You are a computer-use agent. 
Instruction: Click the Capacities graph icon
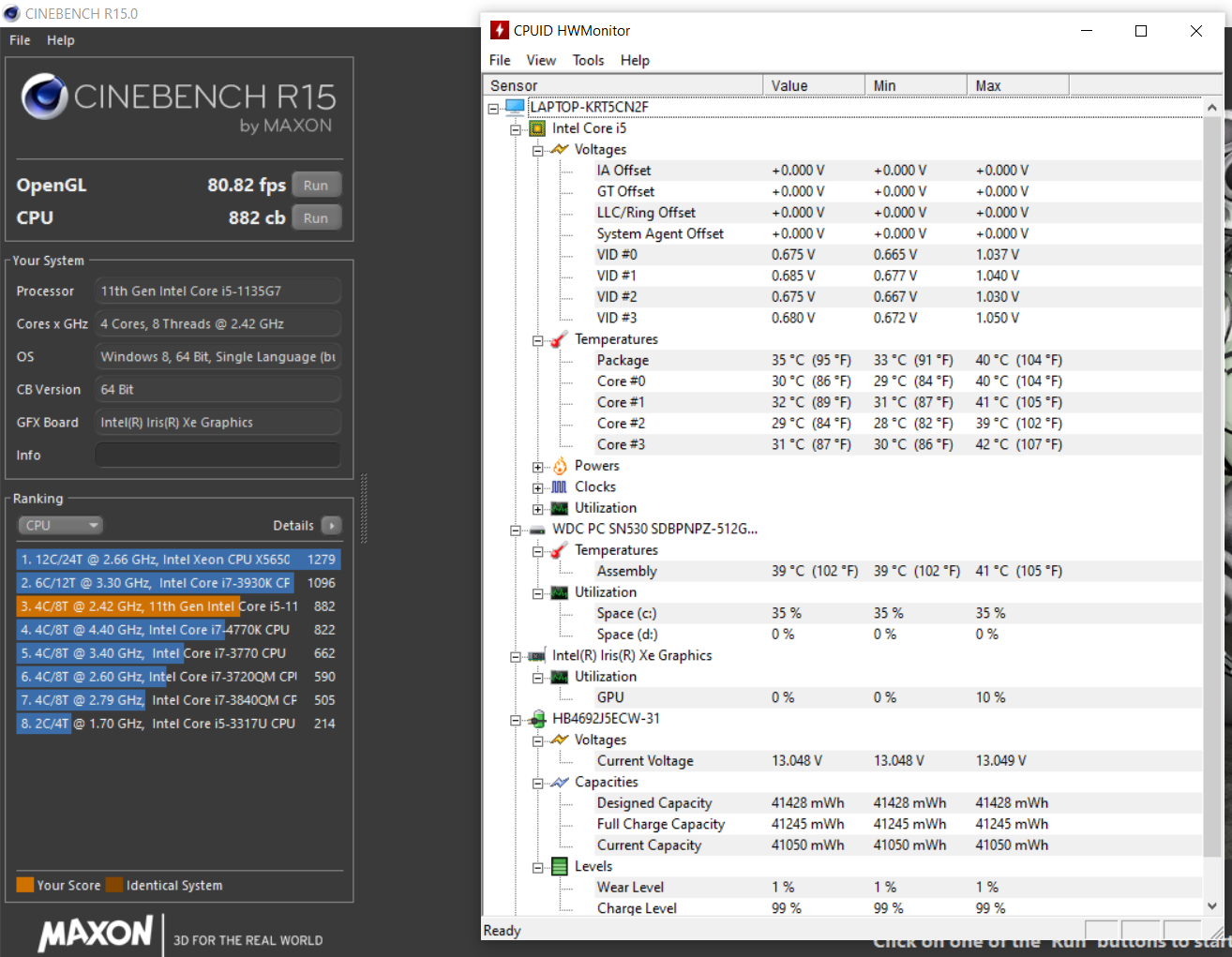coord(560,782)
